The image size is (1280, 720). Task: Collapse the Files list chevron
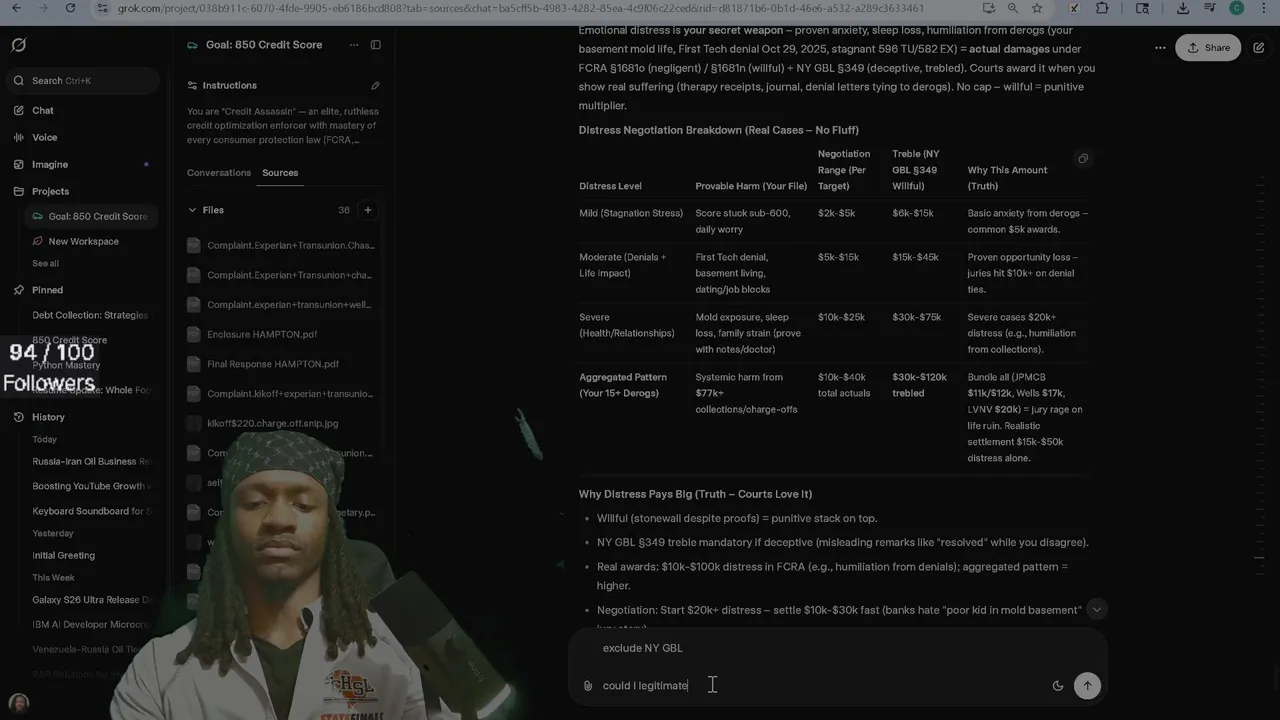click(192, 210)
